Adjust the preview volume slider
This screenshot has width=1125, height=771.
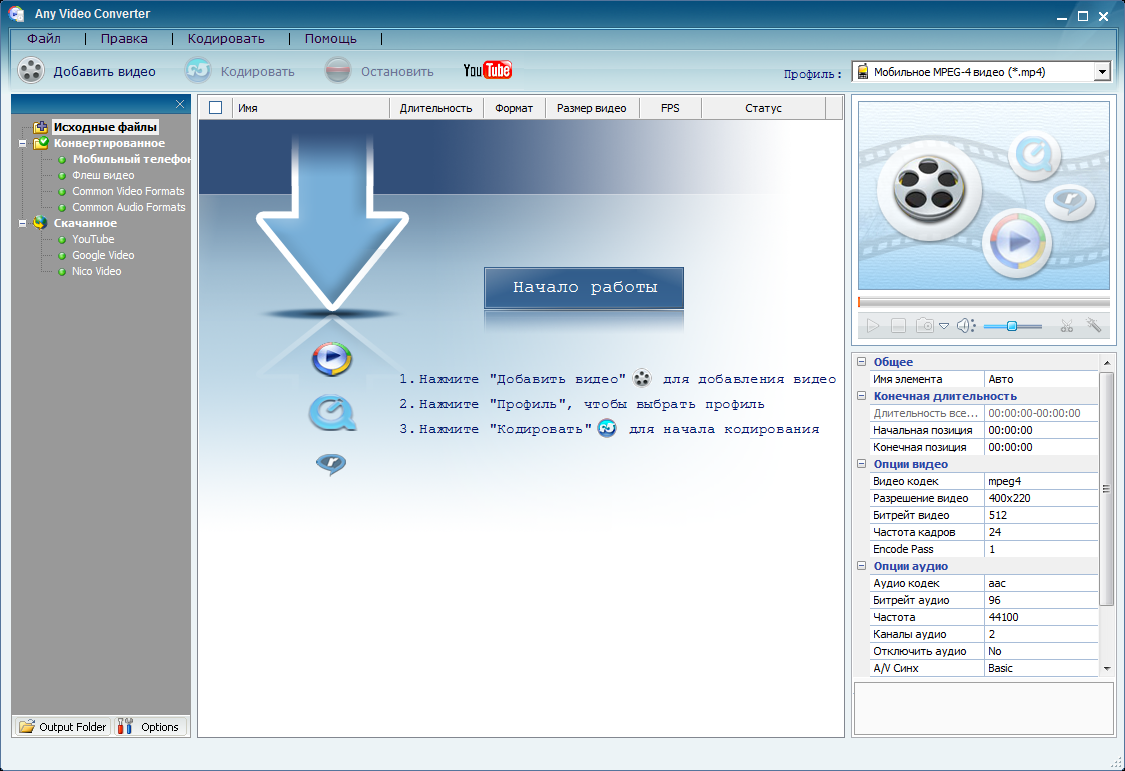pyautogui.click(x=1012, y=326)
